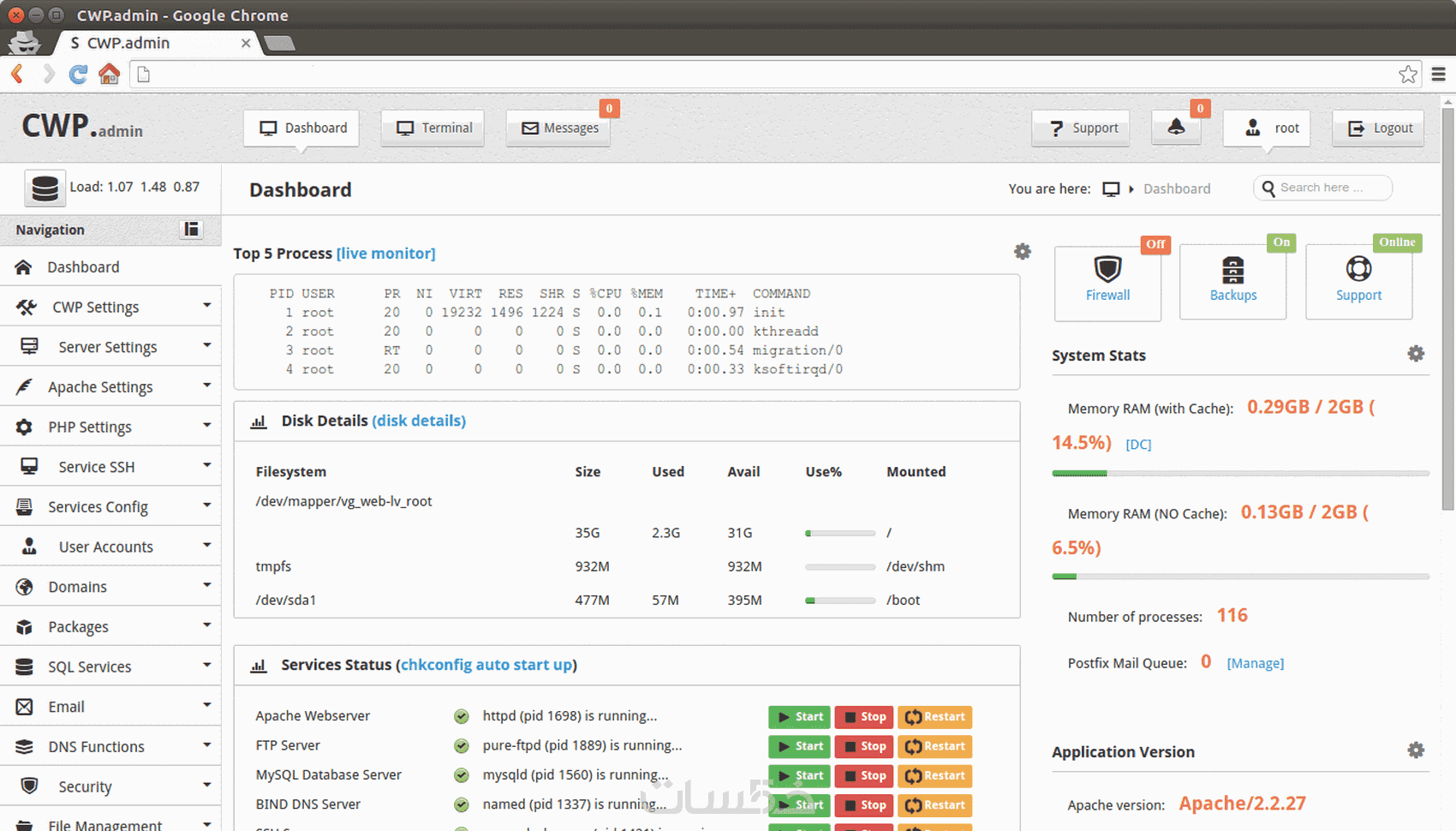This screenshot has height=831, width=1456.
Task: Restart the BIND DNS Server
Action: [x=934, y=804]
